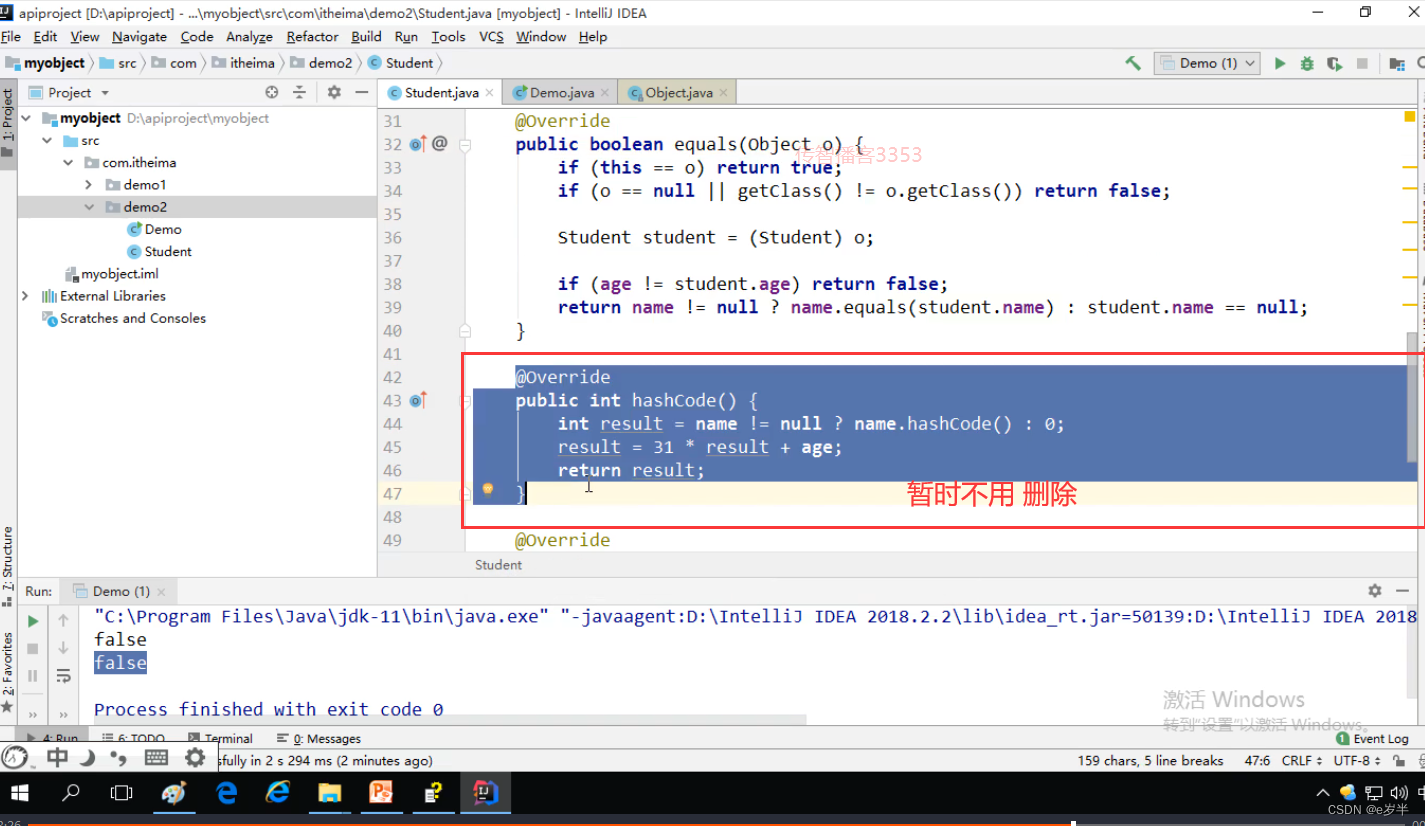Image resolution: width=1425 pixels, height=826 pixels.
Task: Select myobject.iml file in tree
Action: pos(111,273)
